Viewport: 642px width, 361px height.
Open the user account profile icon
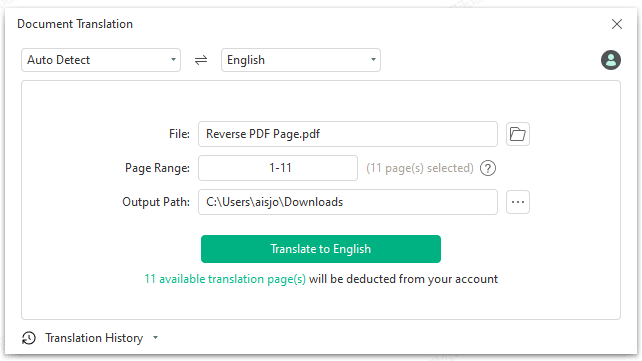point(610,60)
